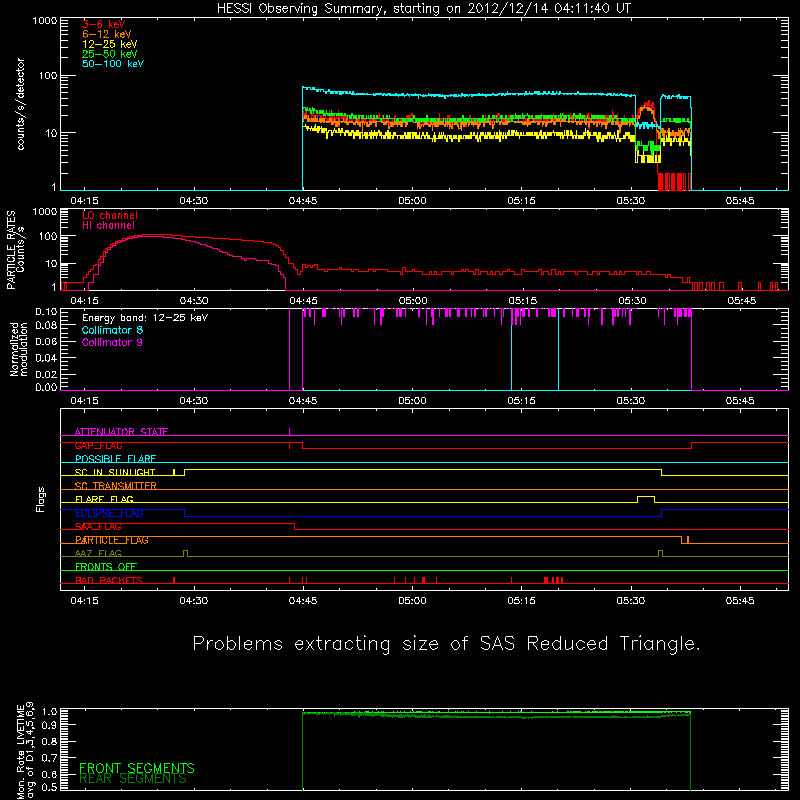
Task: Select the Collimator 8 legend label
Action: pyautogui.click(x=112, y=330)
